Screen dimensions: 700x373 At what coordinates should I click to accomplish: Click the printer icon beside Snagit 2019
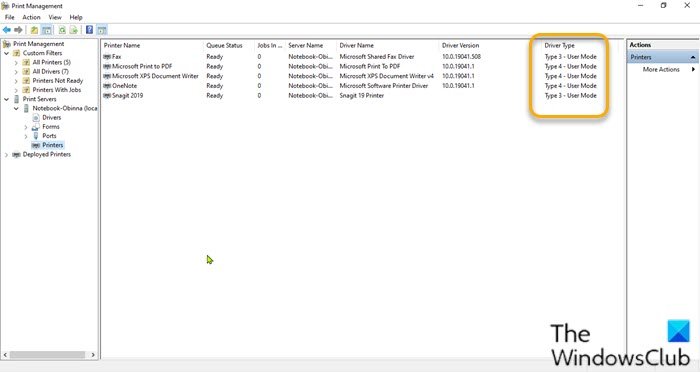coord(107,95)
